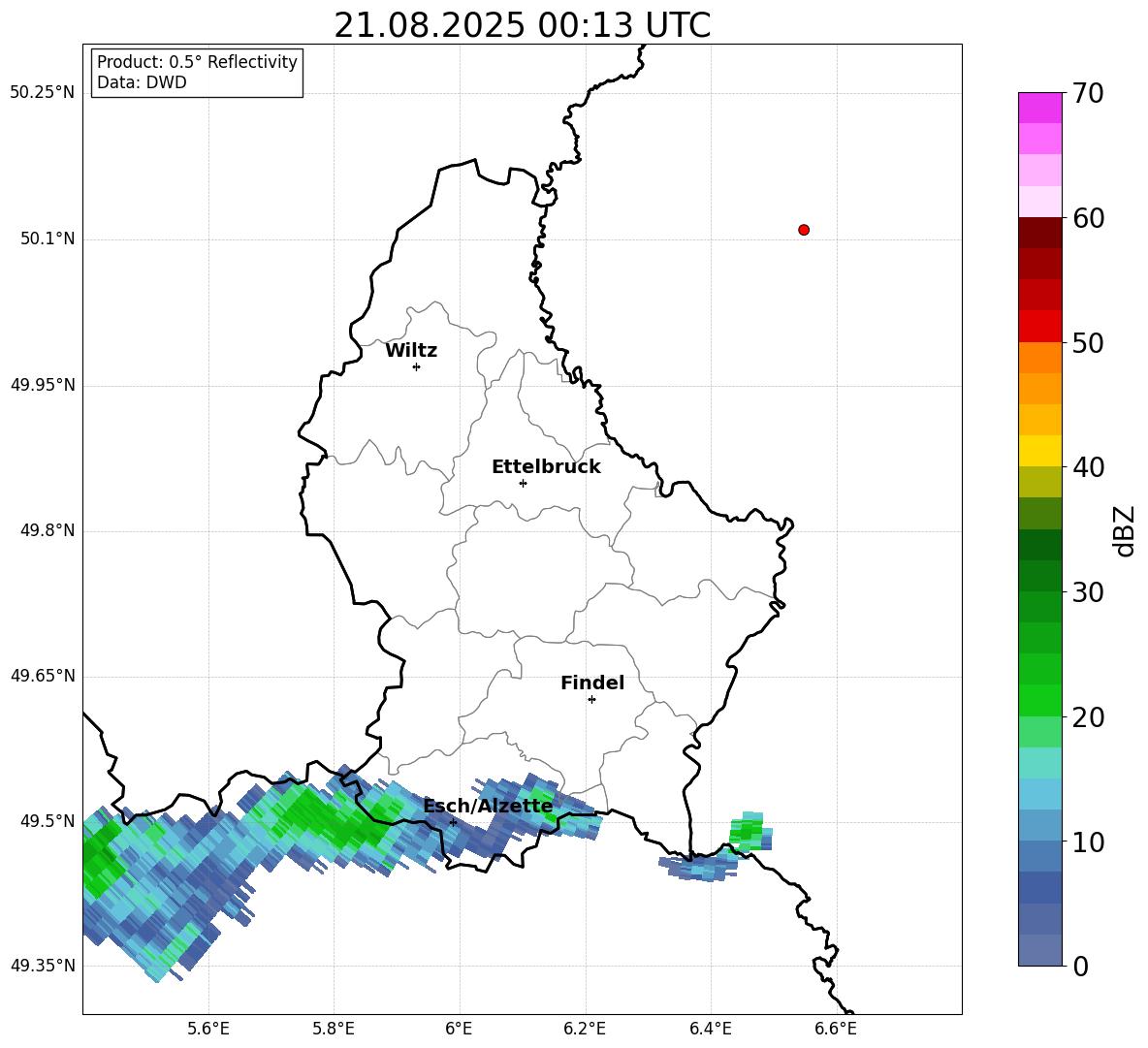This screenshot has height=1048, width=1148.
Task: Click the colorbar tick value 20
Action: click(1088, 717)
